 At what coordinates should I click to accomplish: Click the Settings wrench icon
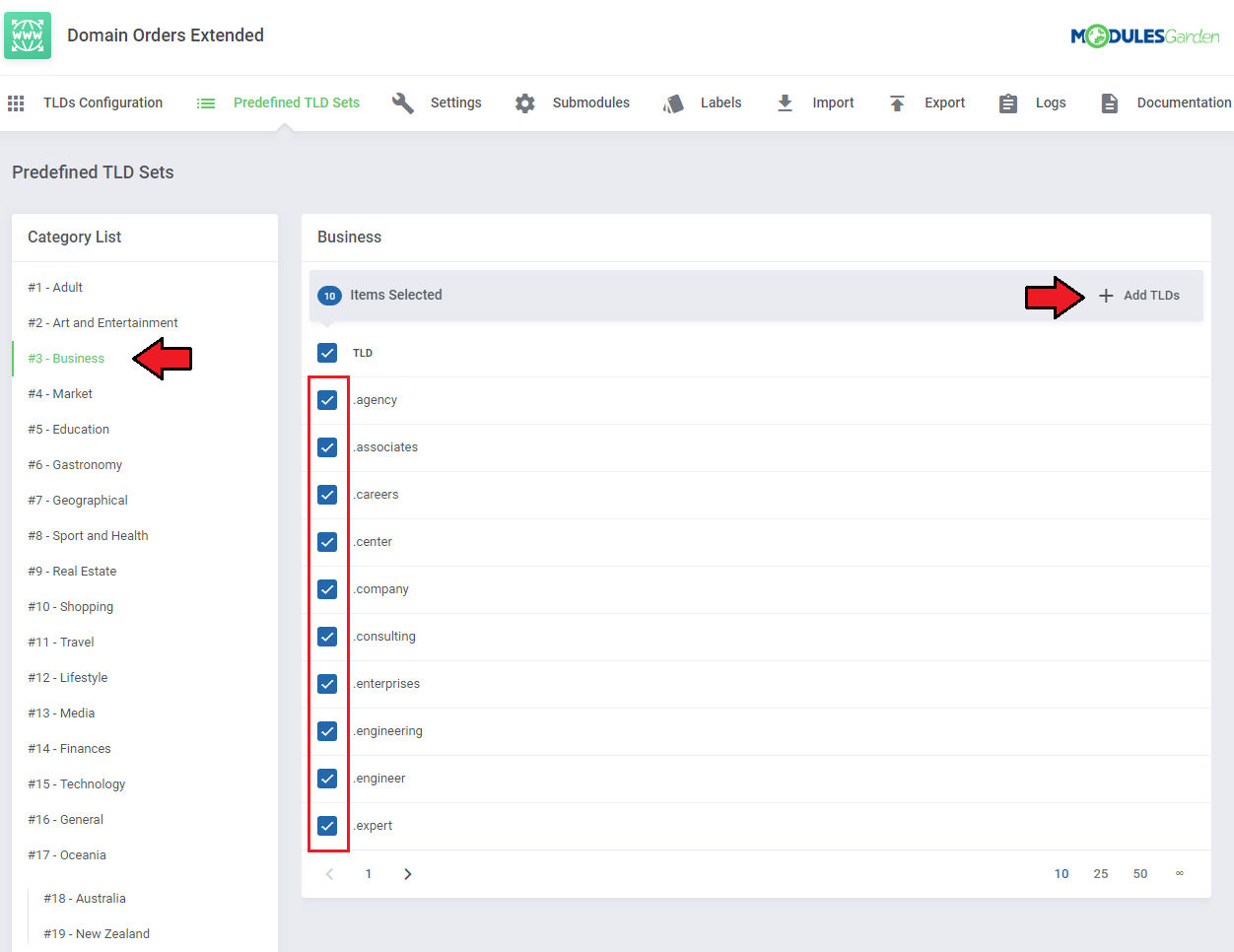[403, 103]
